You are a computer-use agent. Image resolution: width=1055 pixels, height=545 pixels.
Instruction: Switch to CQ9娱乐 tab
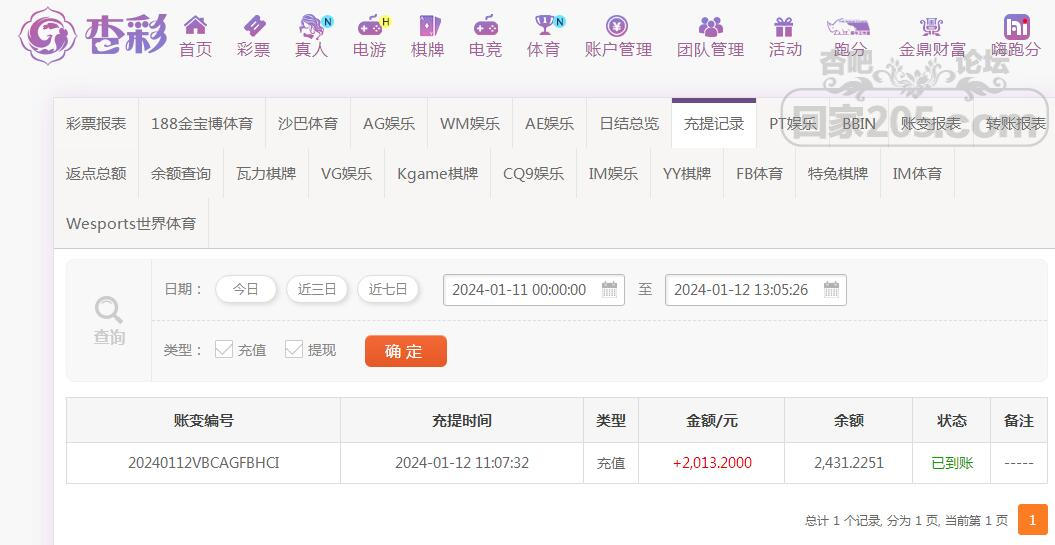pos(534,174)
